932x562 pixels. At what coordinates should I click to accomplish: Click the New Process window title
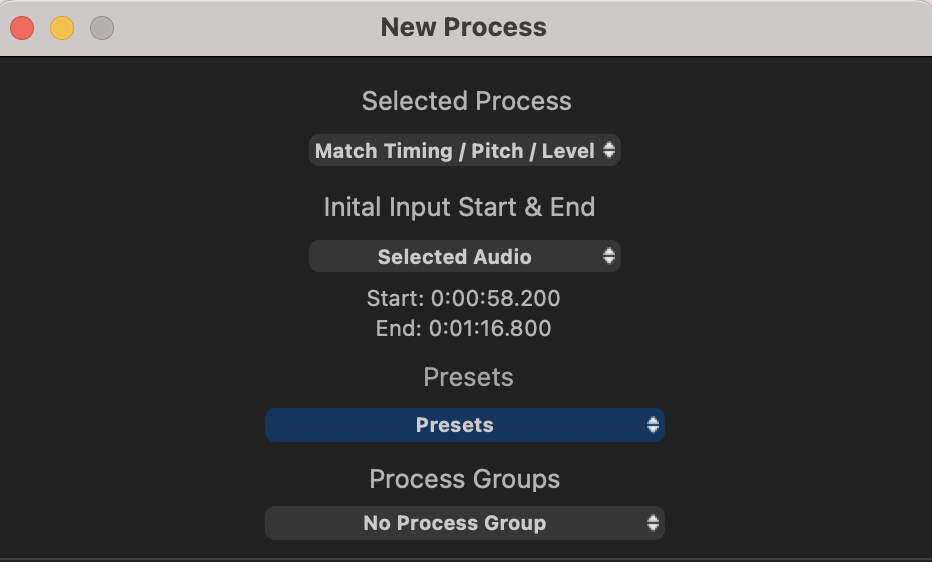tap(464, 27)
